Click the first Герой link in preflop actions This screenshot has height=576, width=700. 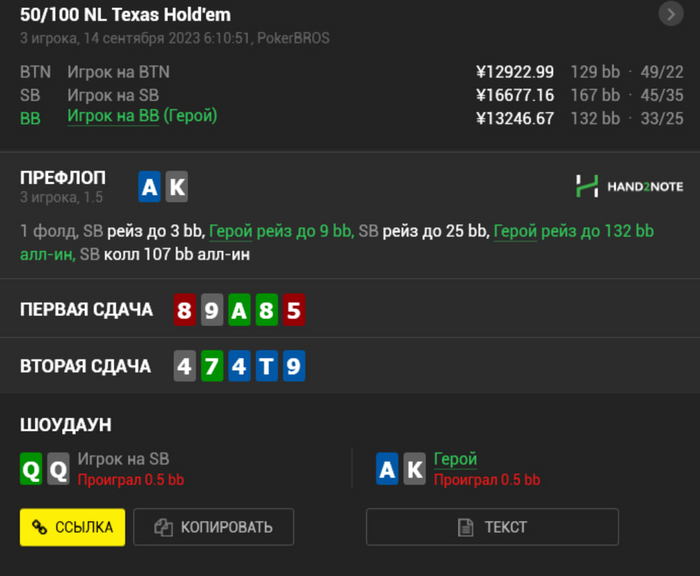point(230,231)
